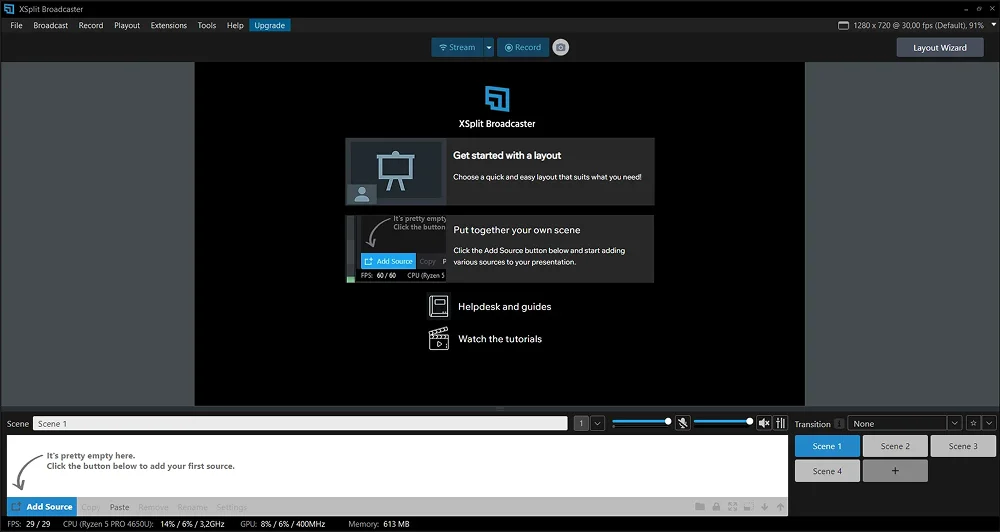The image size is (1000, 532).
Task: Click the source folder group icon
Action: tap(700, 506)
